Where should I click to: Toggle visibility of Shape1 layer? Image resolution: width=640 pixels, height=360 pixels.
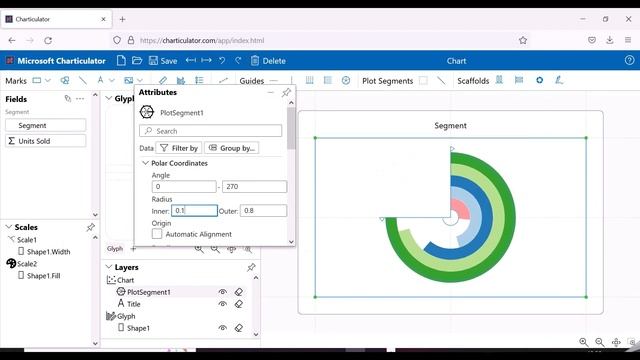pos(222,328)
